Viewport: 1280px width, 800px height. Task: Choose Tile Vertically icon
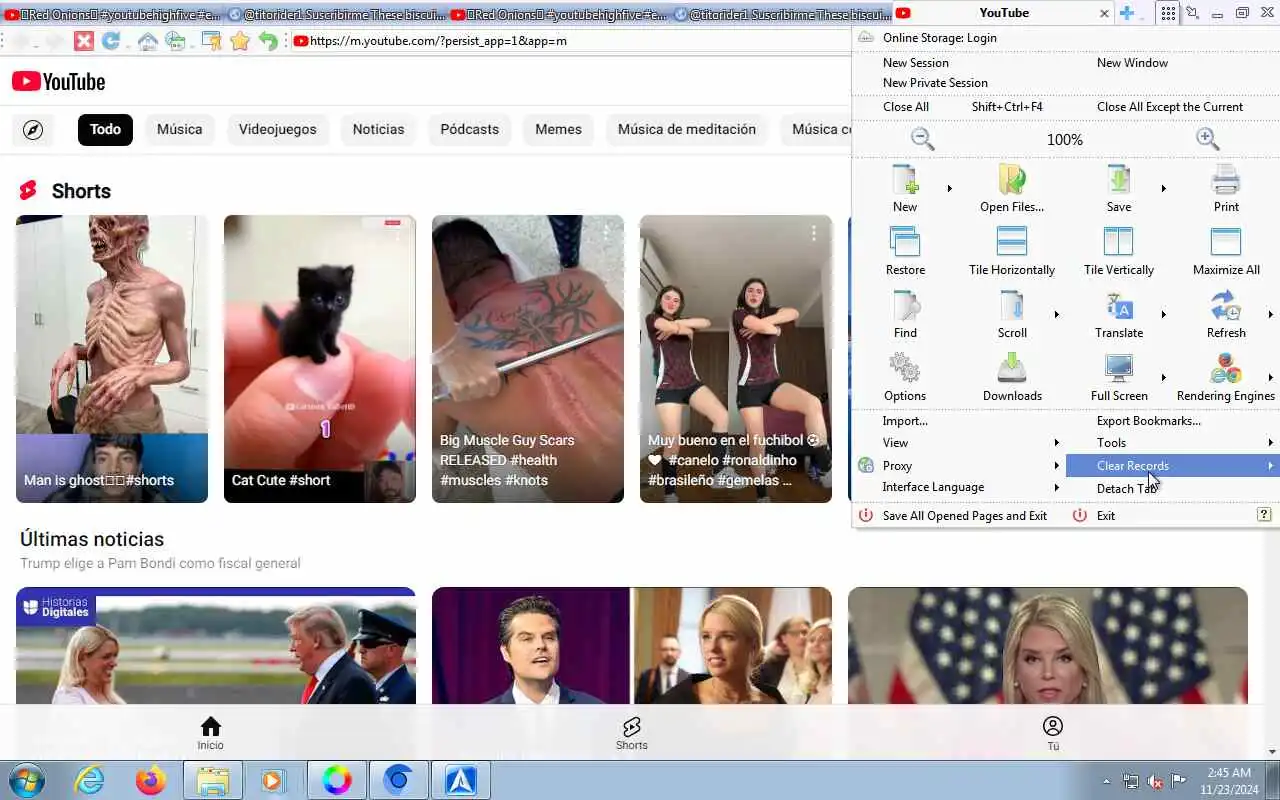(1119, 243)
